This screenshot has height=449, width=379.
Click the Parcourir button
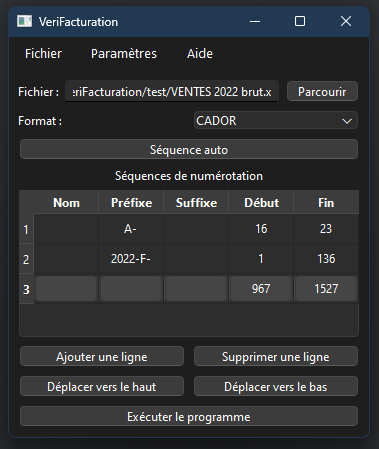(322, 91)
